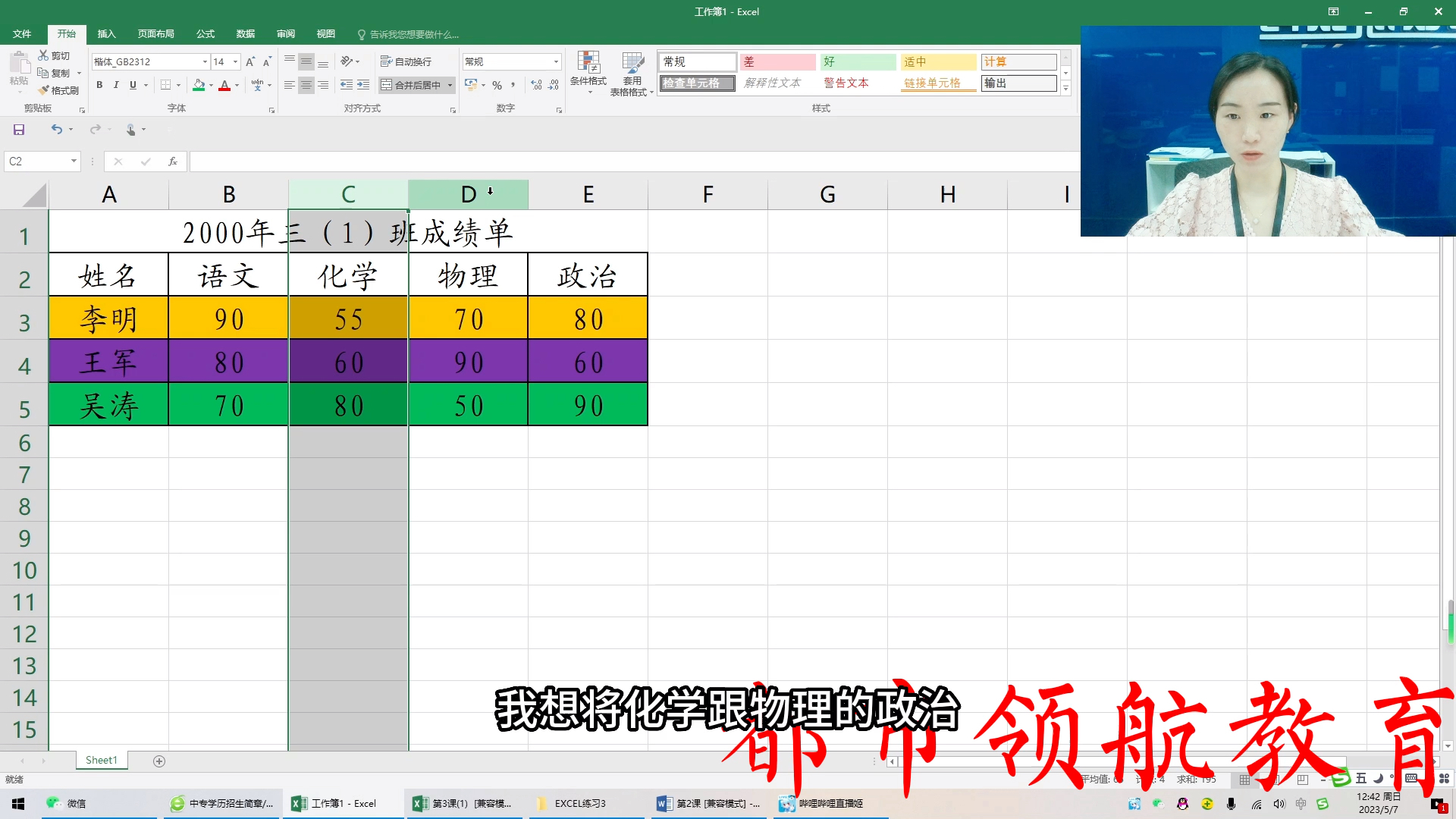This screenshot has height=819, width=1456.
Task: Click the new sheet plus button
Action: [158, 760]
